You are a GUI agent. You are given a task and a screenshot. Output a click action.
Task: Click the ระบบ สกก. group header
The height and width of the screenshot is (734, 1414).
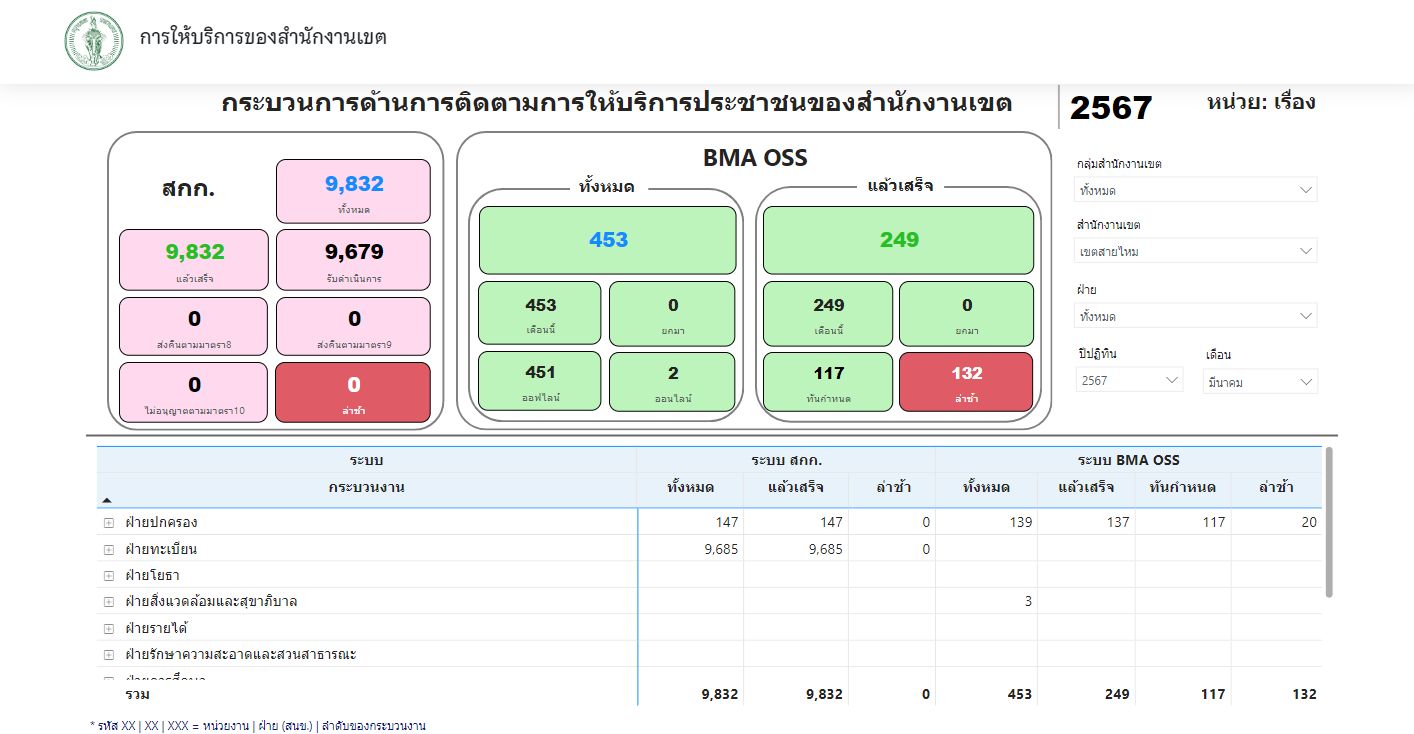[786, 461]
